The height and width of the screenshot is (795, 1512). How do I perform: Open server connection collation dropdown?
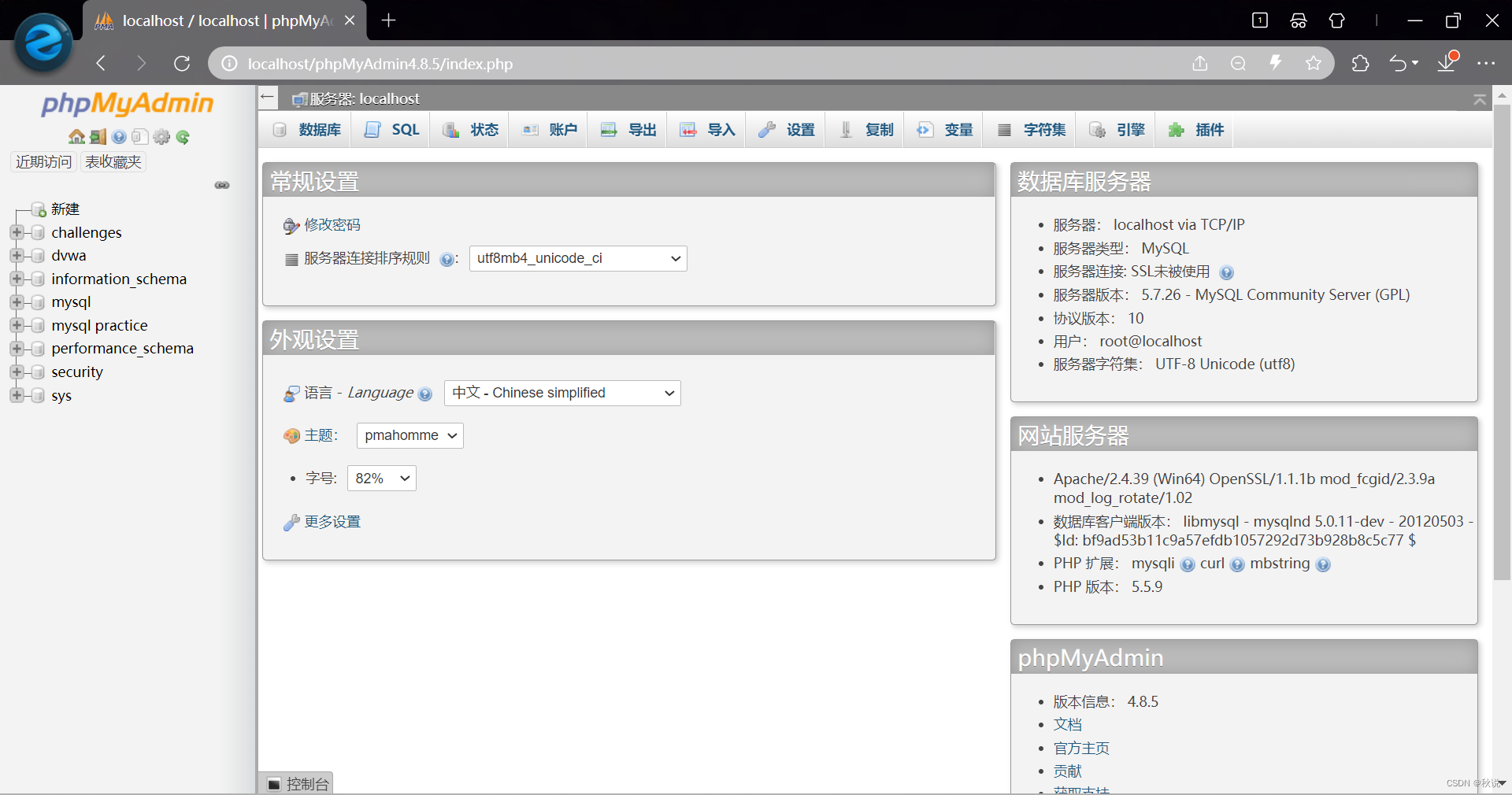(x=578, y=258)
